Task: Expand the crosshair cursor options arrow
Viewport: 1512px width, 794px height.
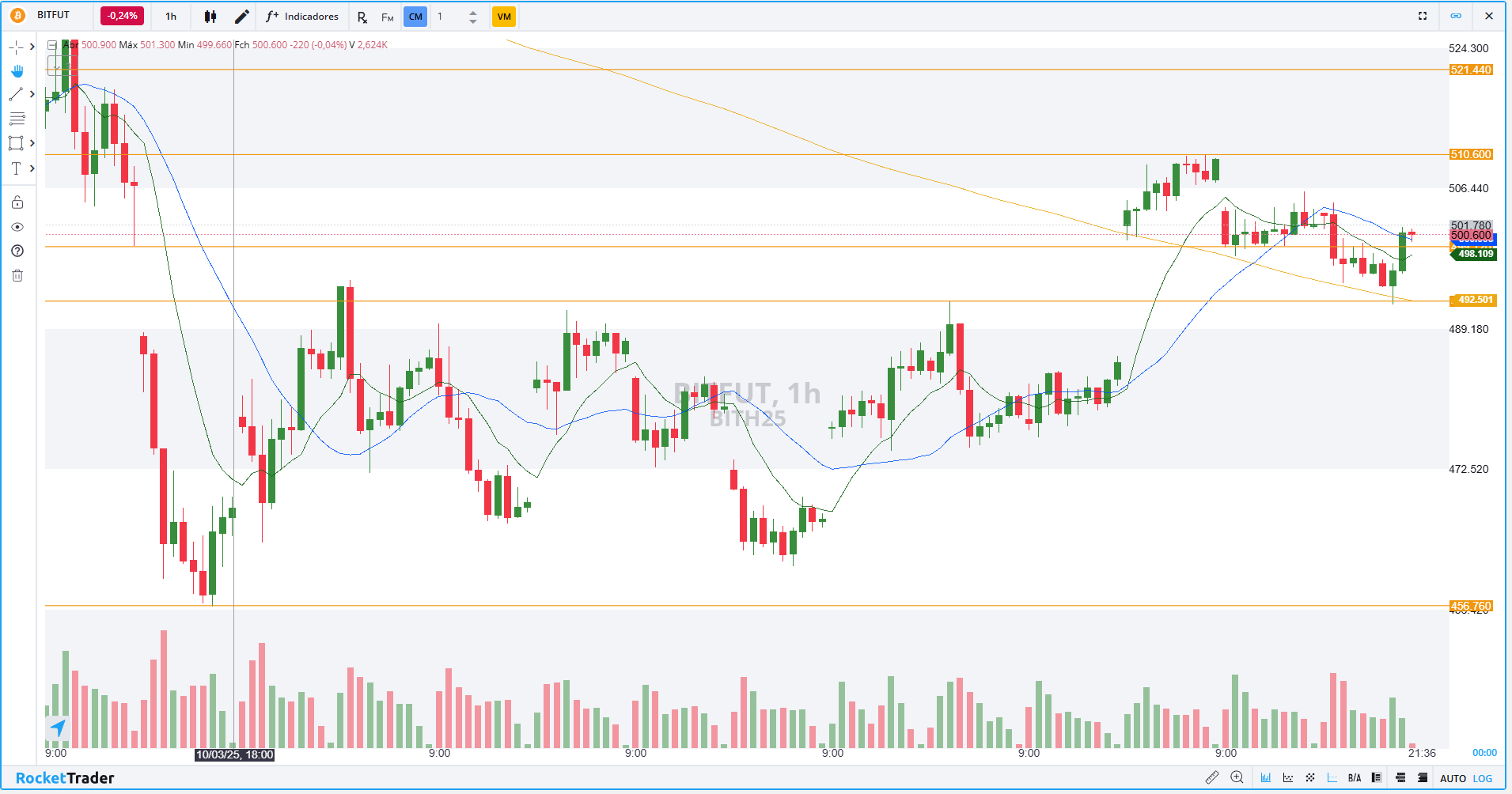Action: pyautogui.click(x=32, y=47)
